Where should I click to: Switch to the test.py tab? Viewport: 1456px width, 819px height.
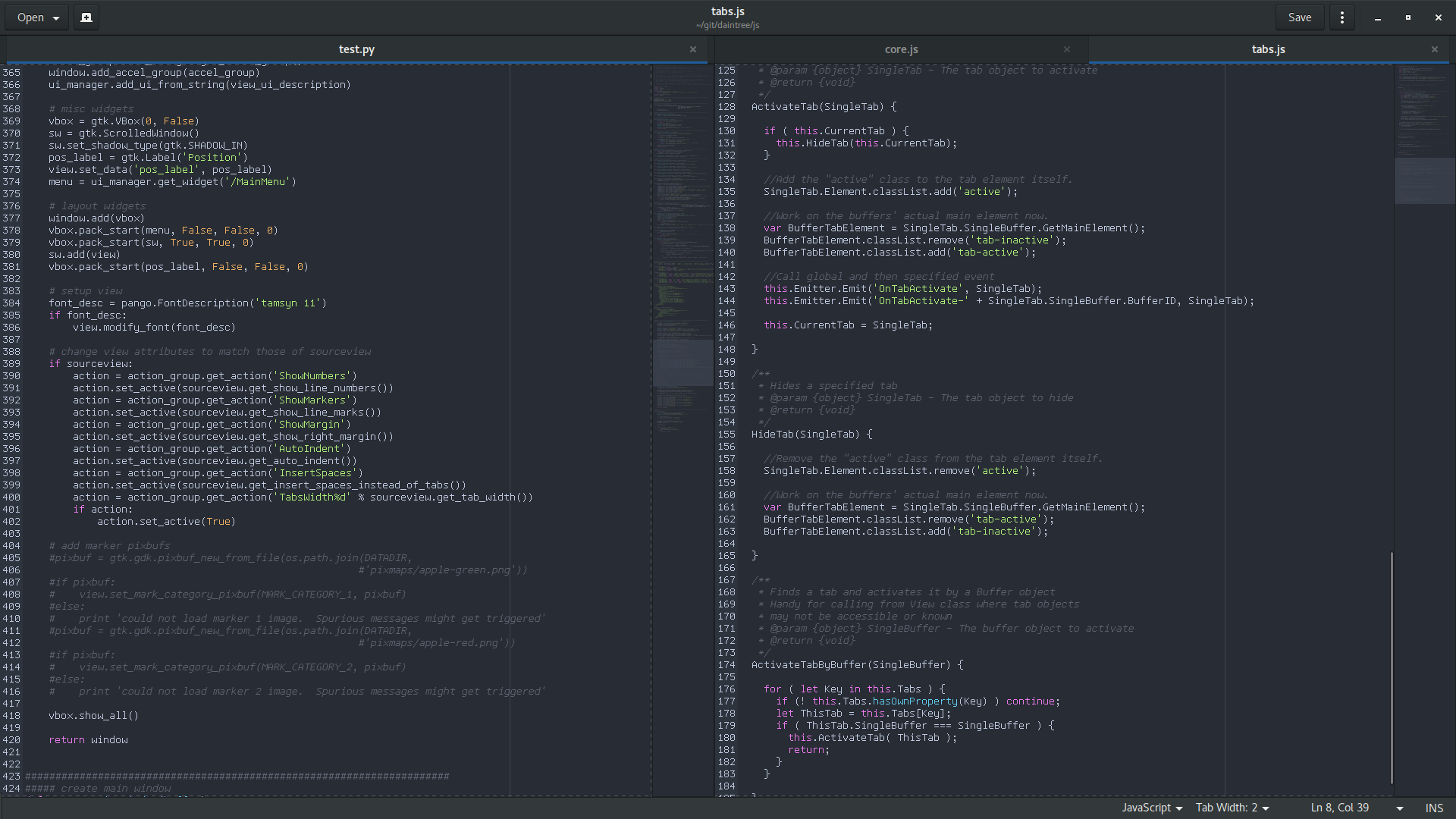click(356, 49)
